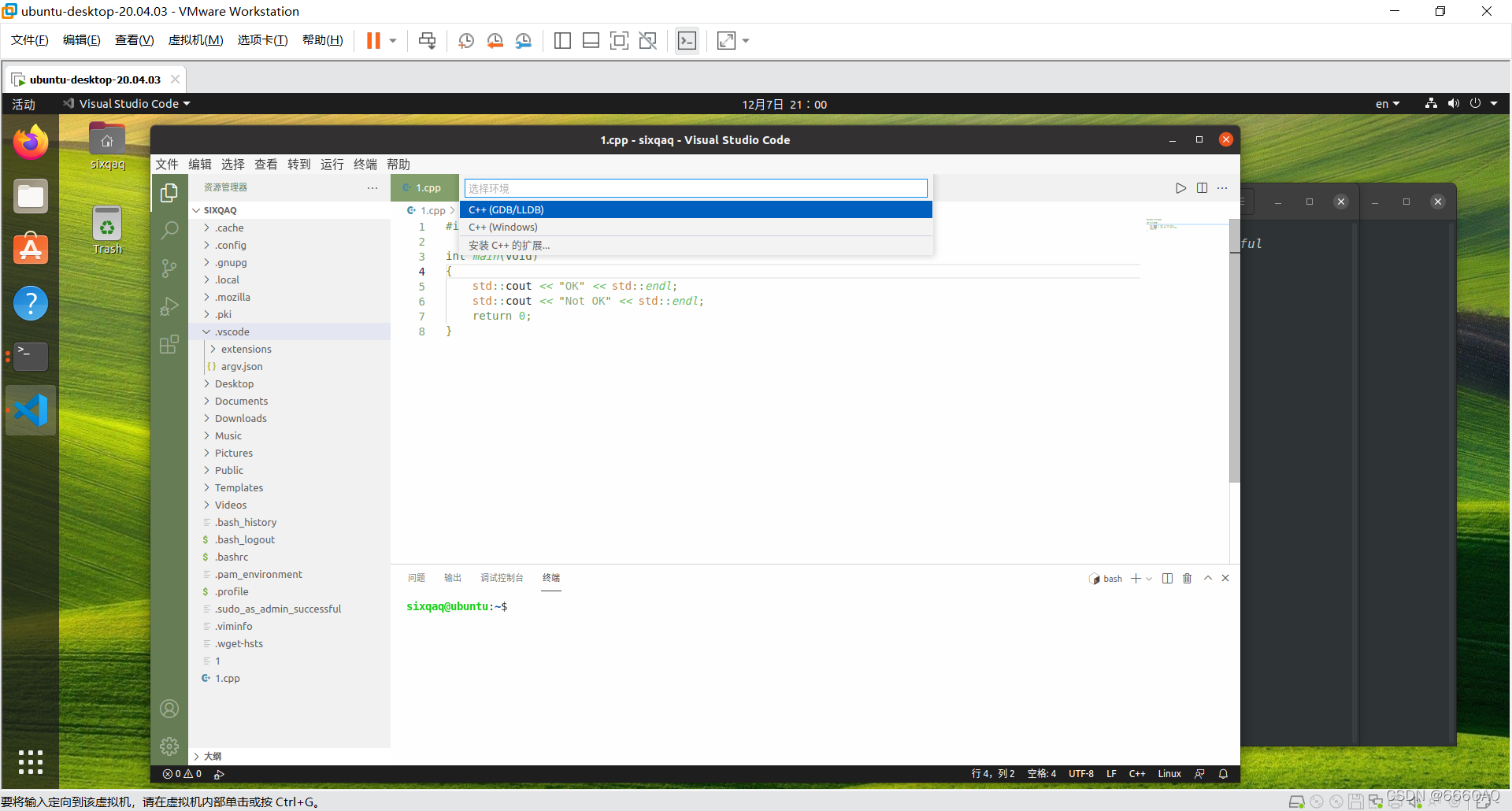Show applications grid in the Ubuntu dock
1512x811 pixels.
(x=31, y=761)
